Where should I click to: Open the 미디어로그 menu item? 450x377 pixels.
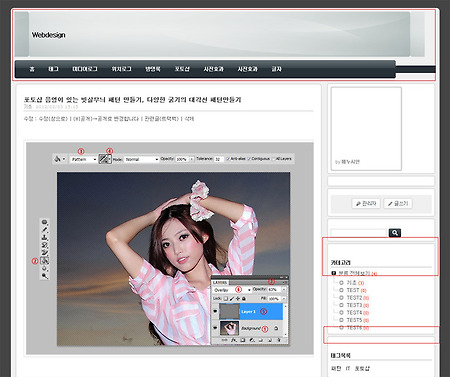[85, 69]
